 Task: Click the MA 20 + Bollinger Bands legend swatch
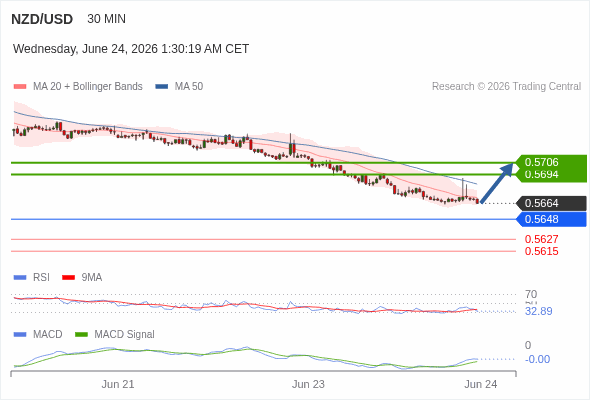pyautogui.click(x=20, y=87)
